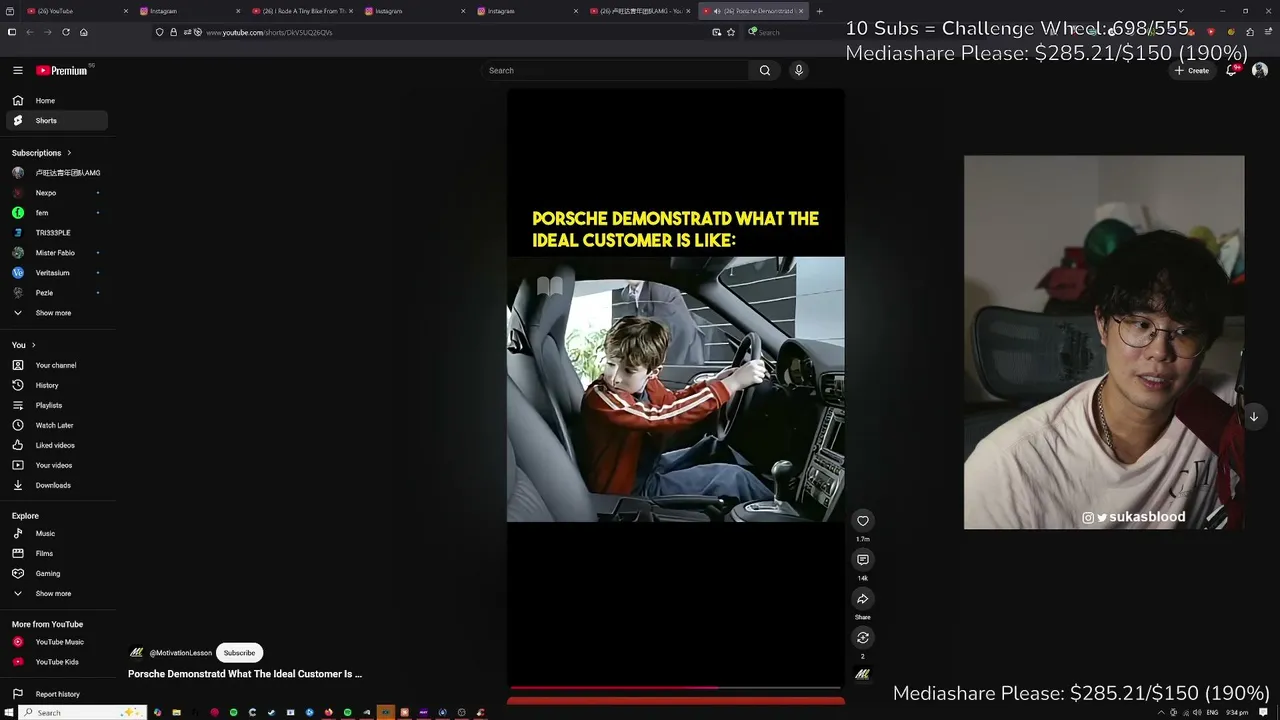The height and width of the screenshot is (720, 1280).
Task: Go to next Short with down arrow
Action: (x=1253, y=417)
